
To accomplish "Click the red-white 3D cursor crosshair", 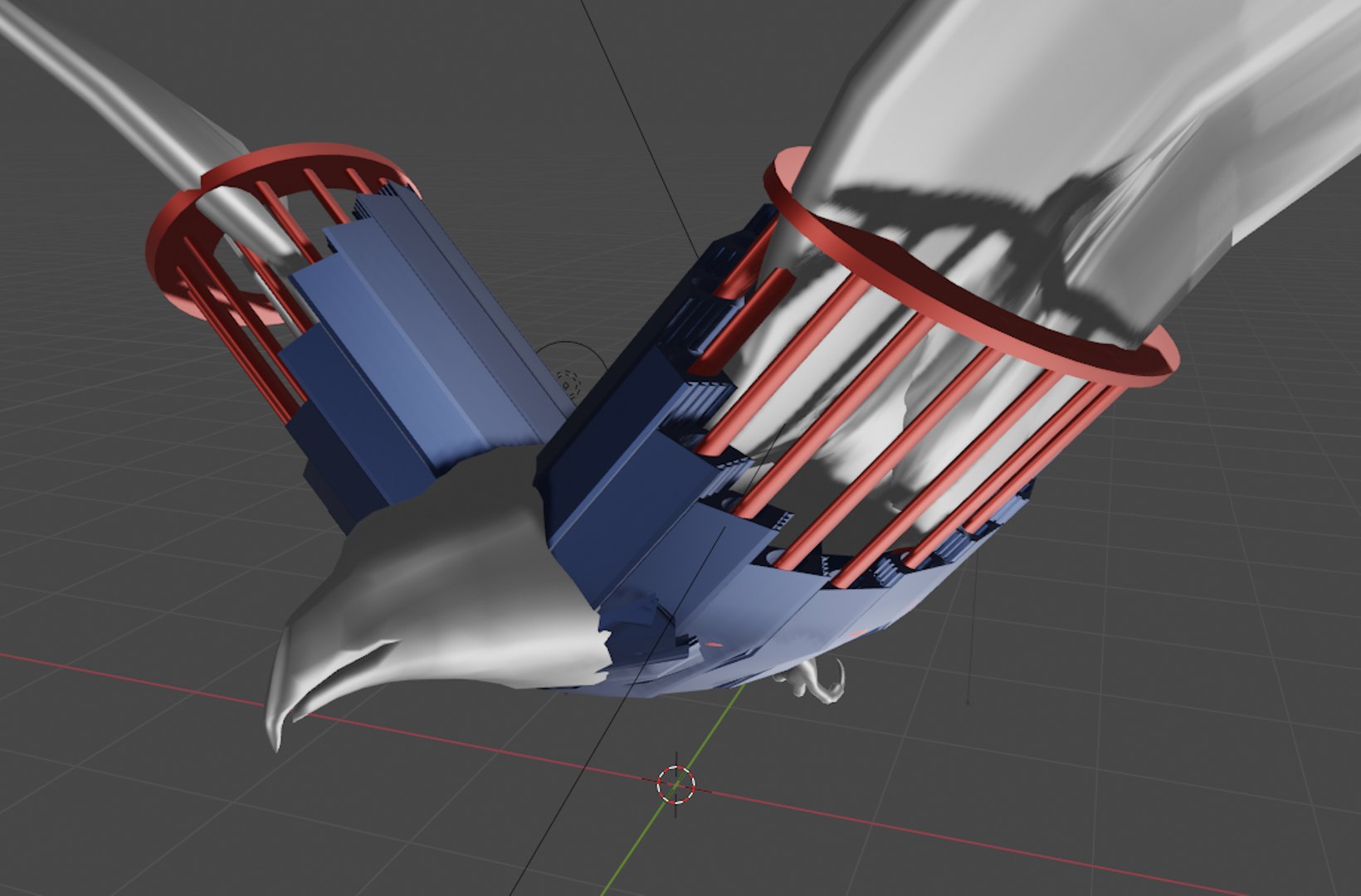I will point(675,784).
